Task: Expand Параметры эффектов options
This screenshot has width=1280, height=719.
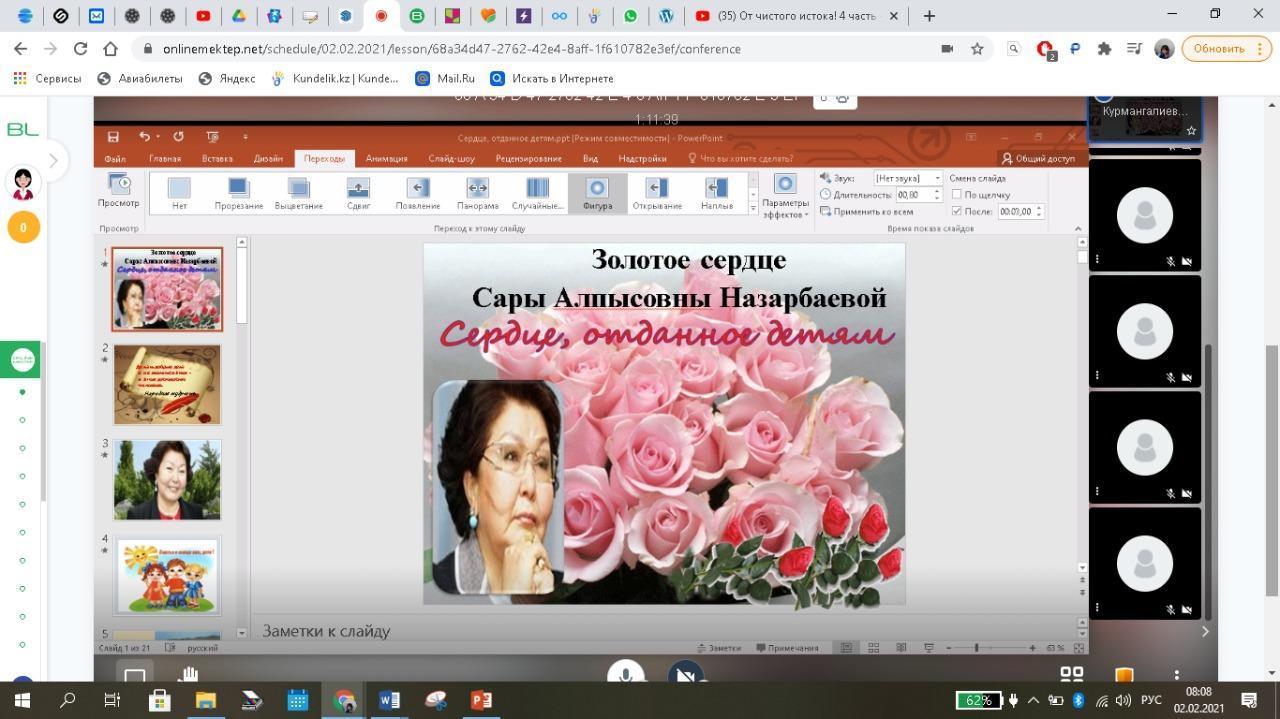Action: point(785,196)
